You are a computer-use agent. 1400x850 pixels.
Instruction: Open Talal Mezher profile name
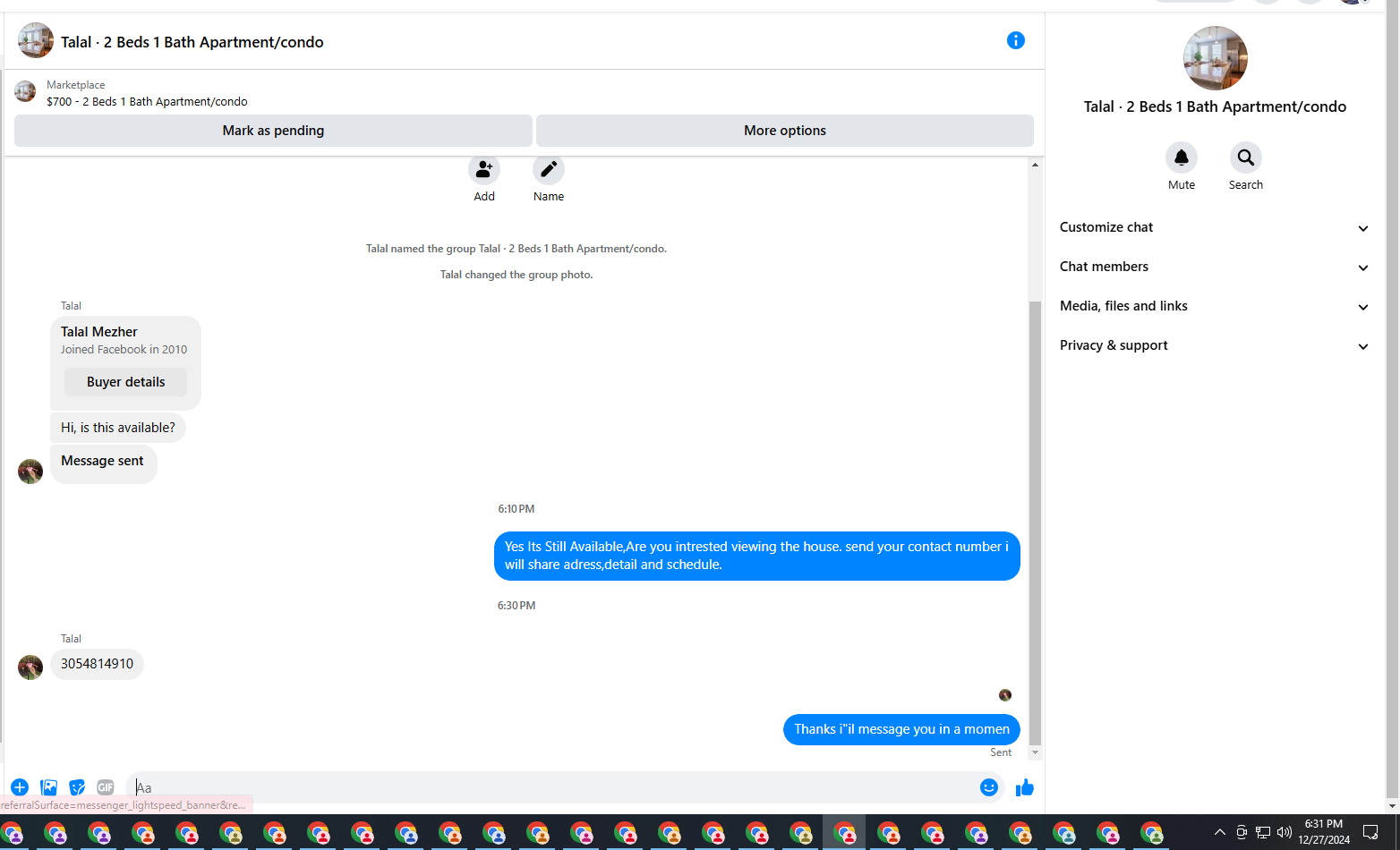99,332
